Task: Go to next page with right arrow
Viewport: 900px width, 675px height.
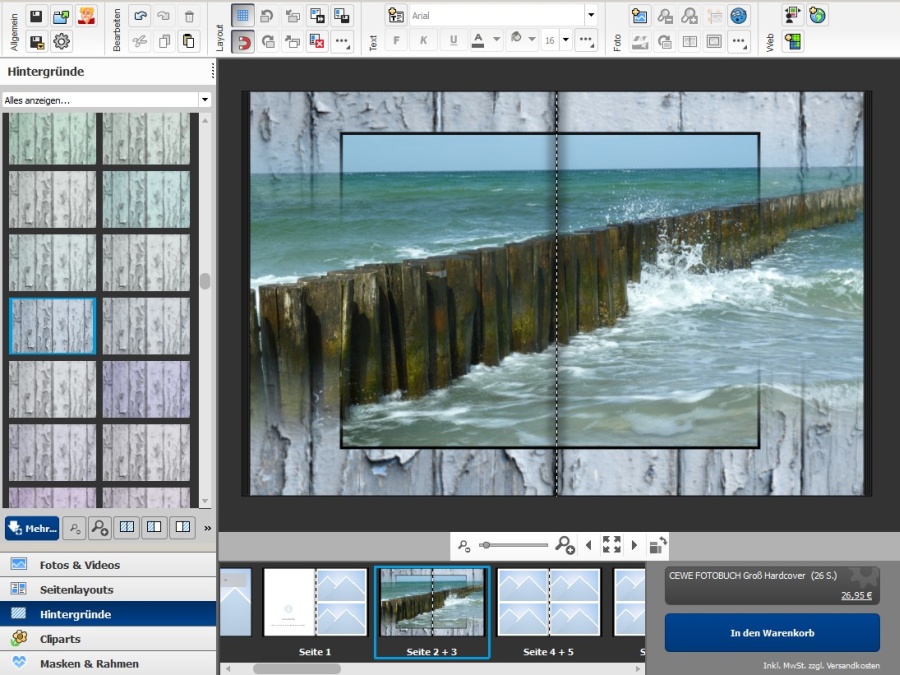Action: point(634,545)
